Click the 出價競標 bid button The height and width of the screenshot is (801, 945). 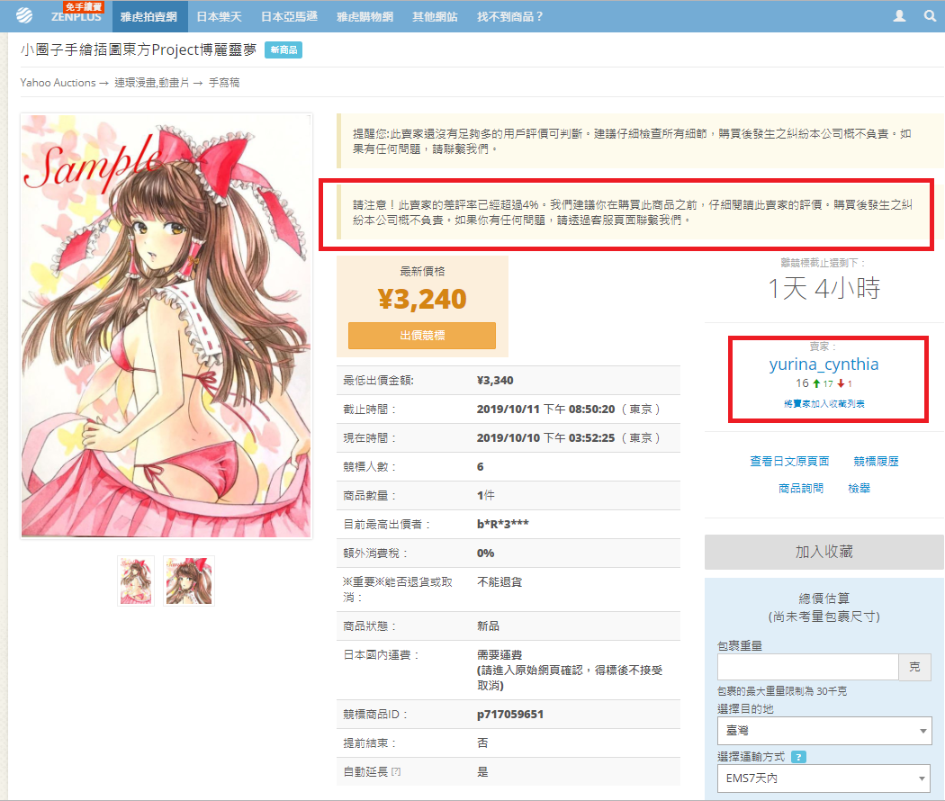tap(422, 335)
